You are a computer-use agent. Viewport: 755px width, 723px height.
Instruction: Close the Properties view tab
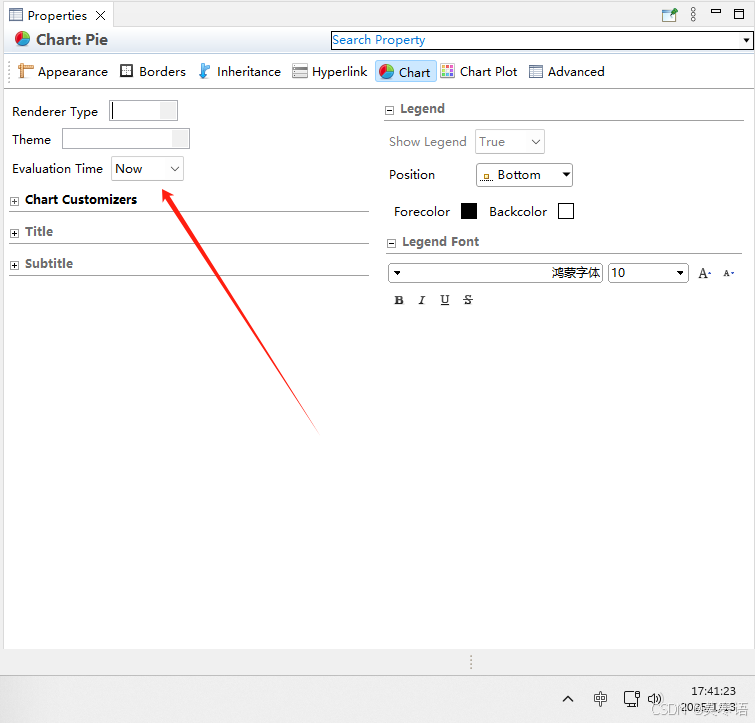coord(101,15)
